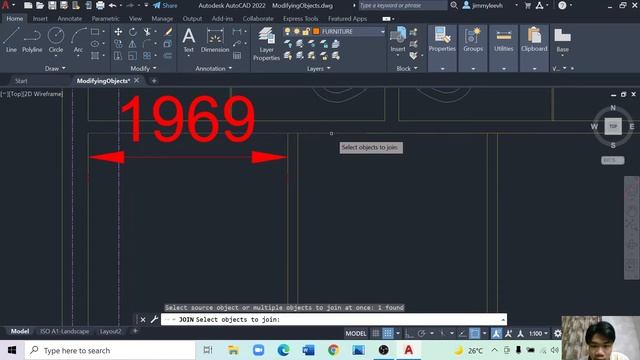Viewport: 640px width, 360px height.
Task: Select the multiline Text tool
Action: pos(189,40)
